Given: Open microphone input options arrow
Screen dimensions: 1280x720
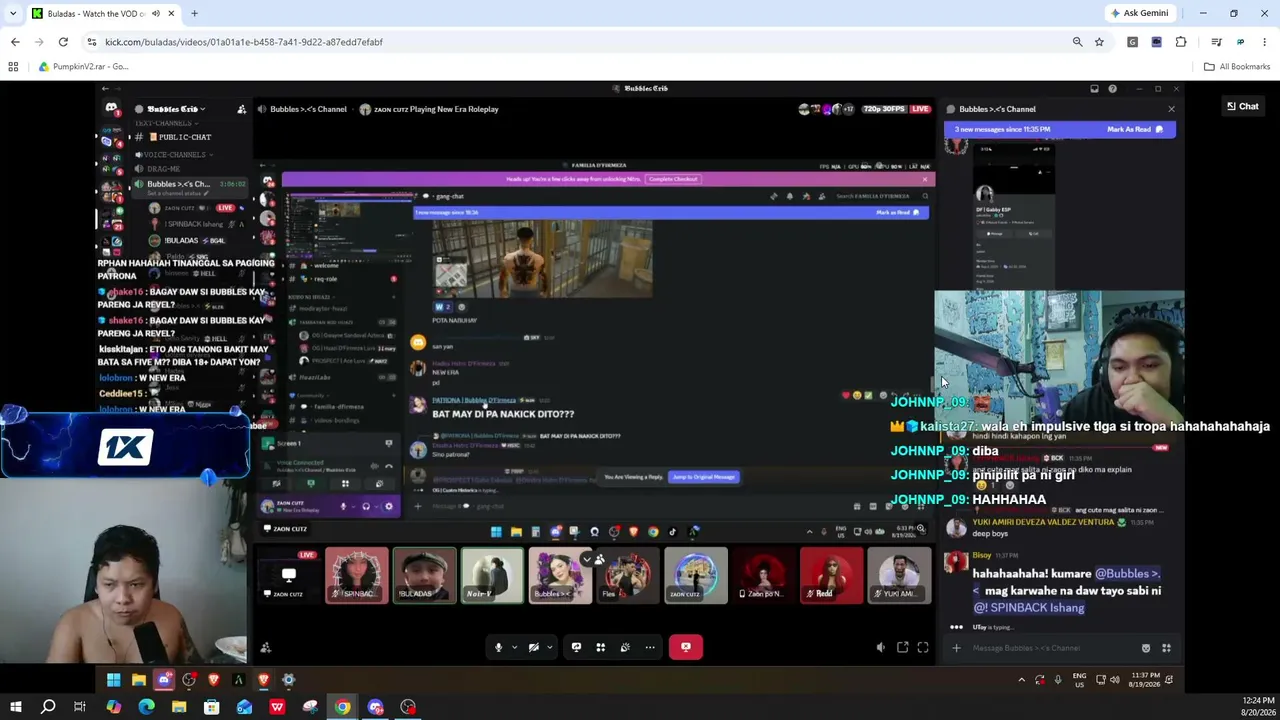Looking at the screenshot, I should tap(514, 647).
